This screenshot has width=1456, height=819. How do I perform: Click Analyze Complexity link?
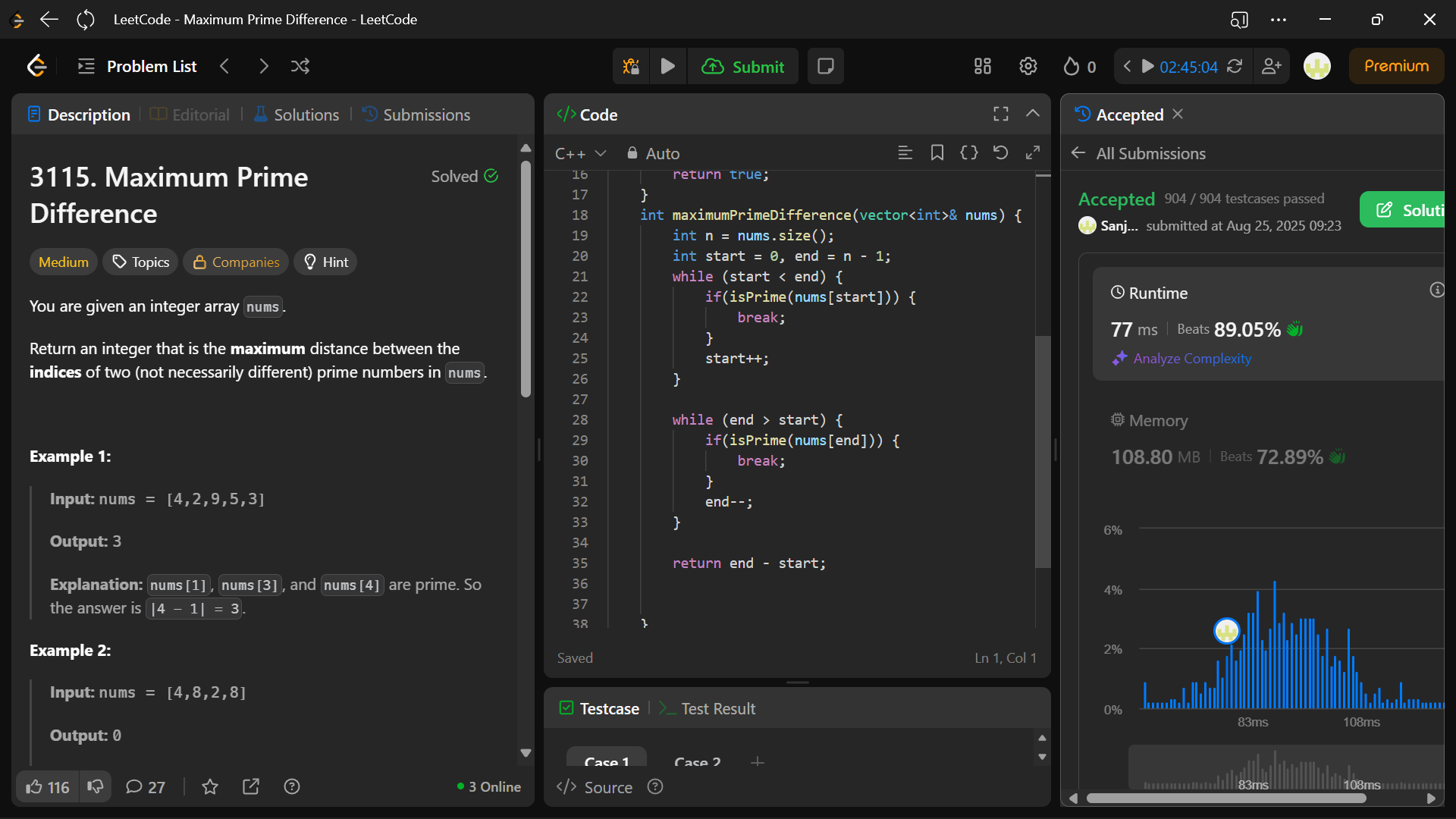pyautogui.click(x=1191, y=359)
